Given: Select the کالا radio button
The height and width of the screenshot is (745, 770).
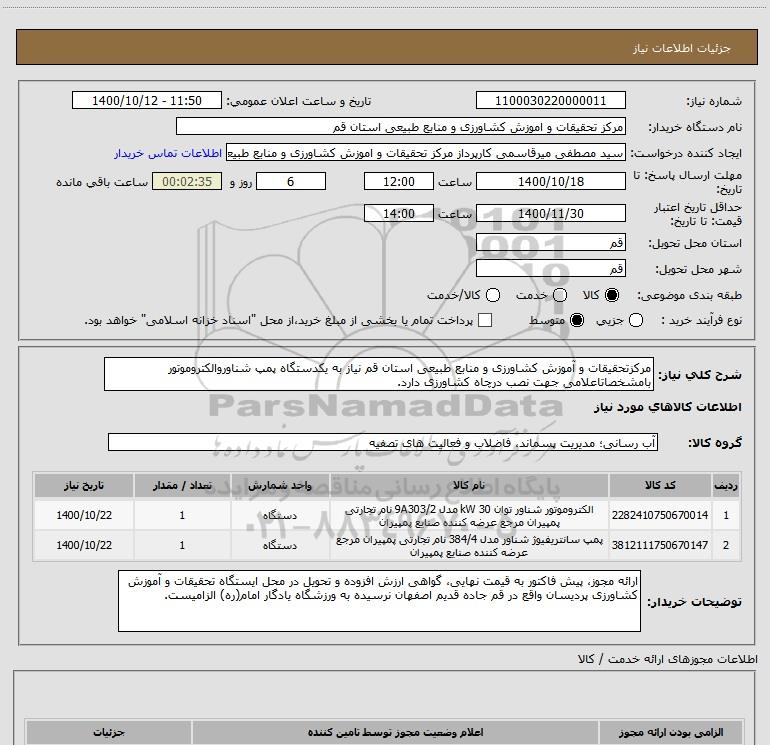Looking at the screenshot, I should tap(612, 295).
